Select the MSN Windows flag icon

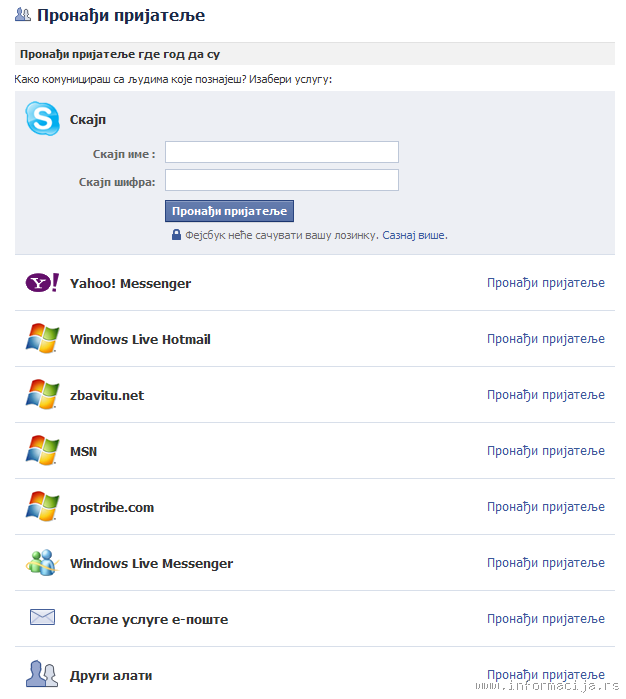tap(42, 450)
